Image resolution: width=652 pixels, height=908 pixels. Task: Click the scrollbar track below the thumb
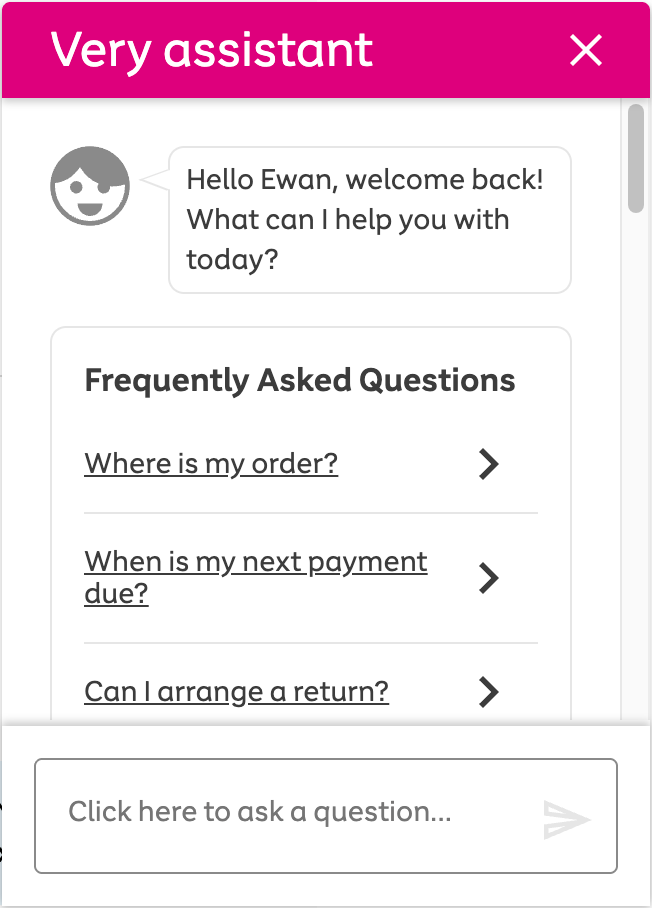click(x=636, y=450)
